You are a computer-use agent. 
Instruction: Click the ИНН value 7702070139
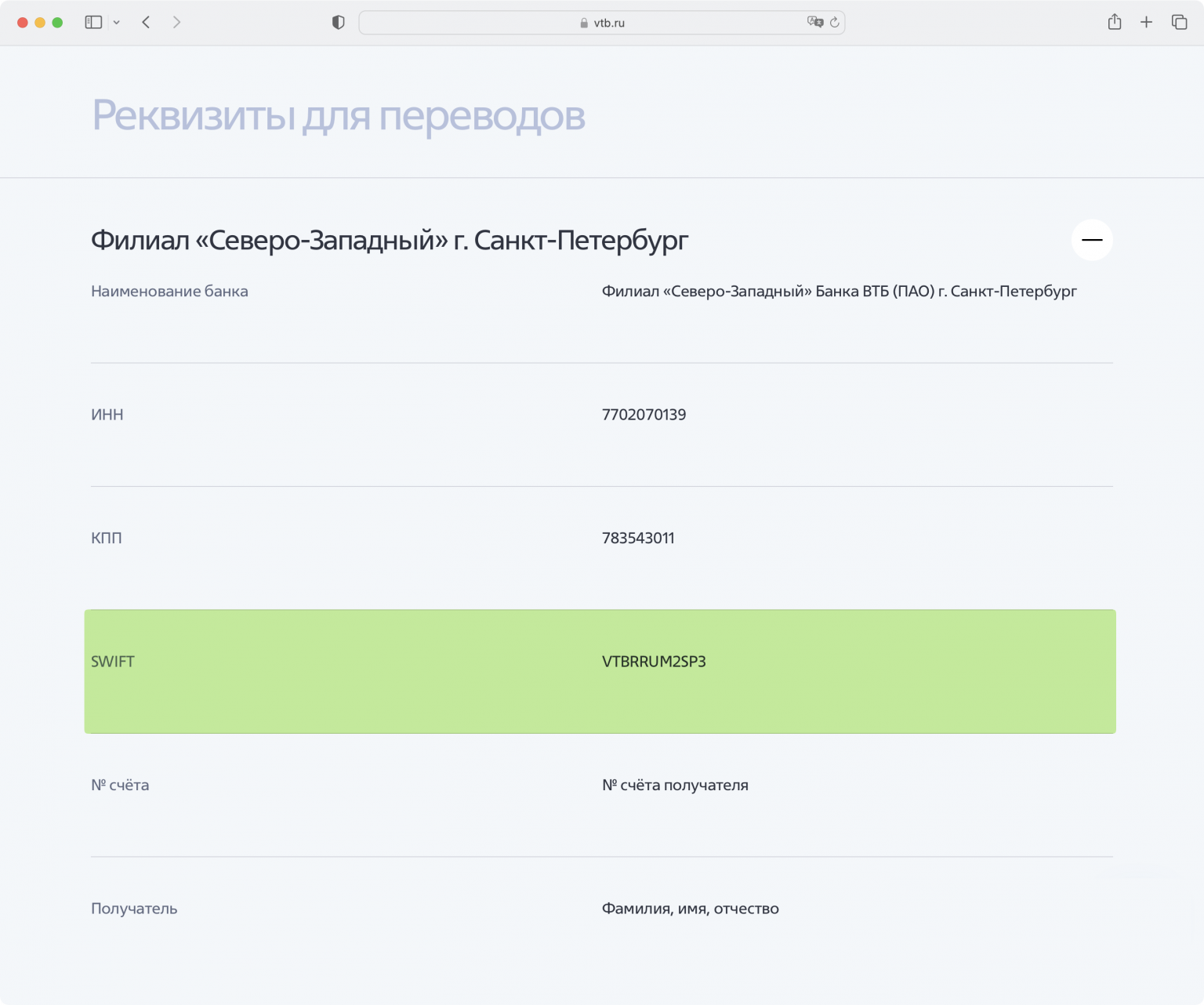(644, 415)
